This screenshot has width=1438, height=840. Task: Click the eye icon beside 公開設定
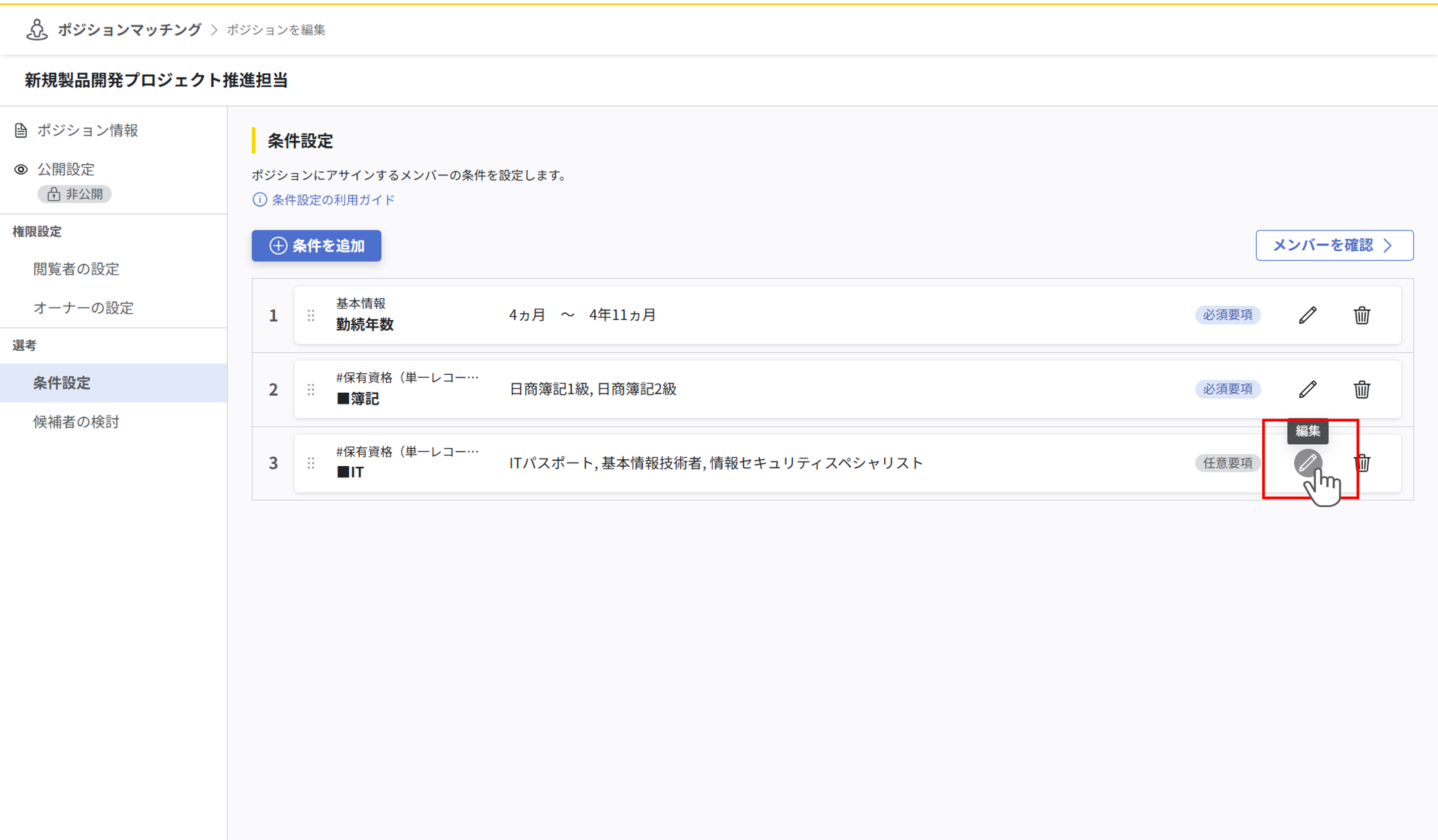coord(21,169)
